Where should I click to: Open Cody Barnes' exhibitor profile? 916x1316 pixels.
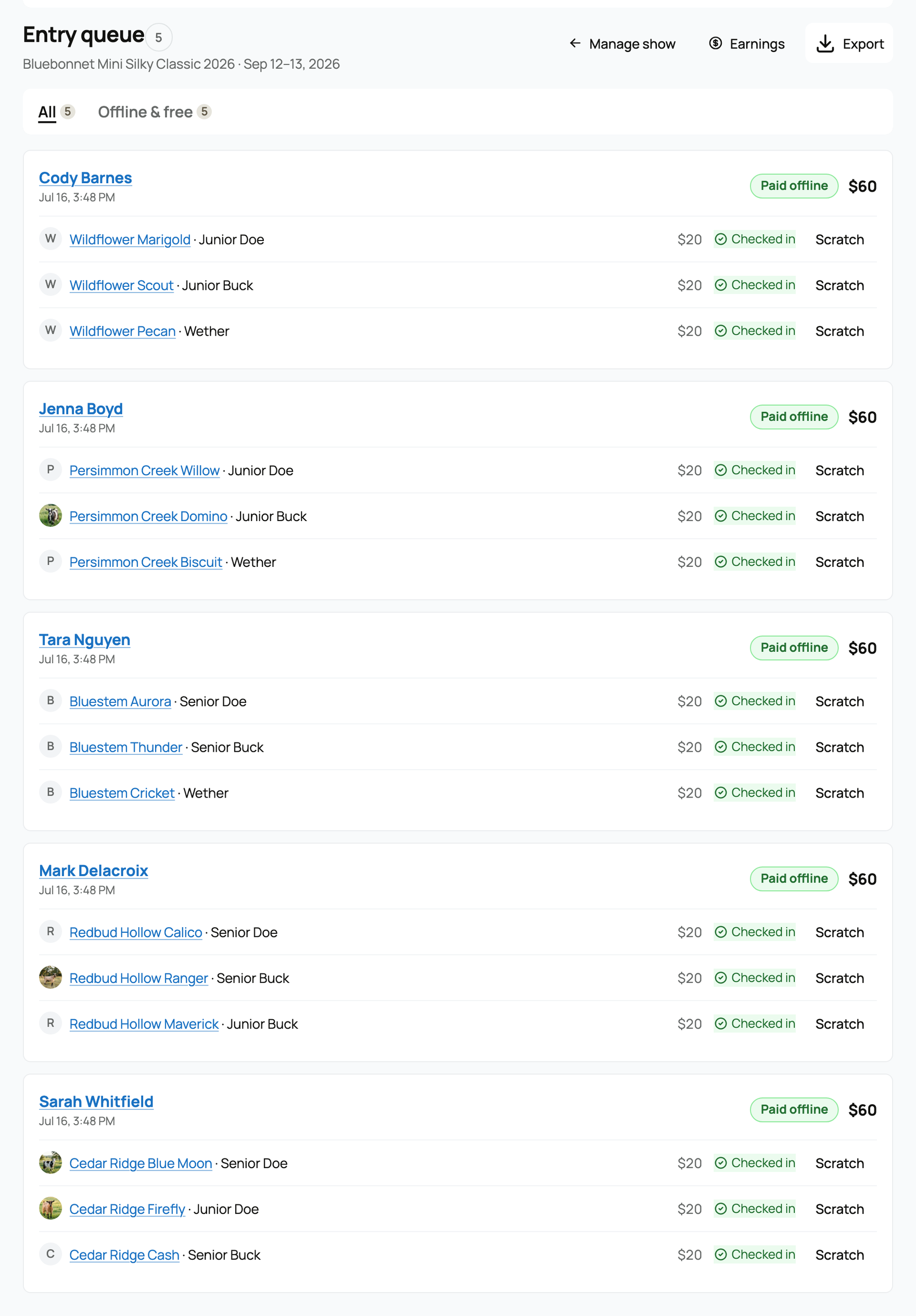click(x=85, y=178)
